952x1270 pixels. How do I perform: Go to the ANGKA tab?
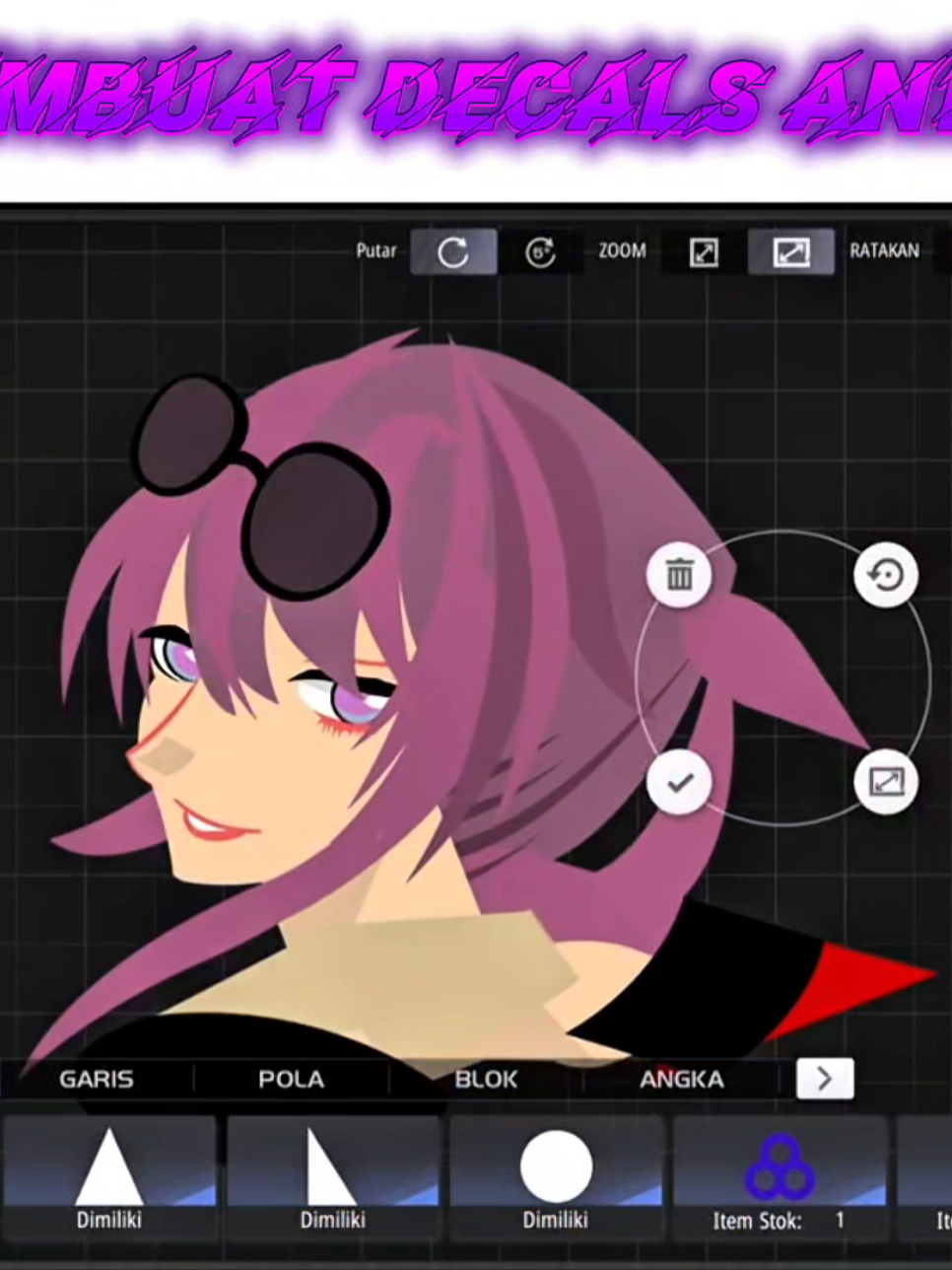(x=682, y=1080)
